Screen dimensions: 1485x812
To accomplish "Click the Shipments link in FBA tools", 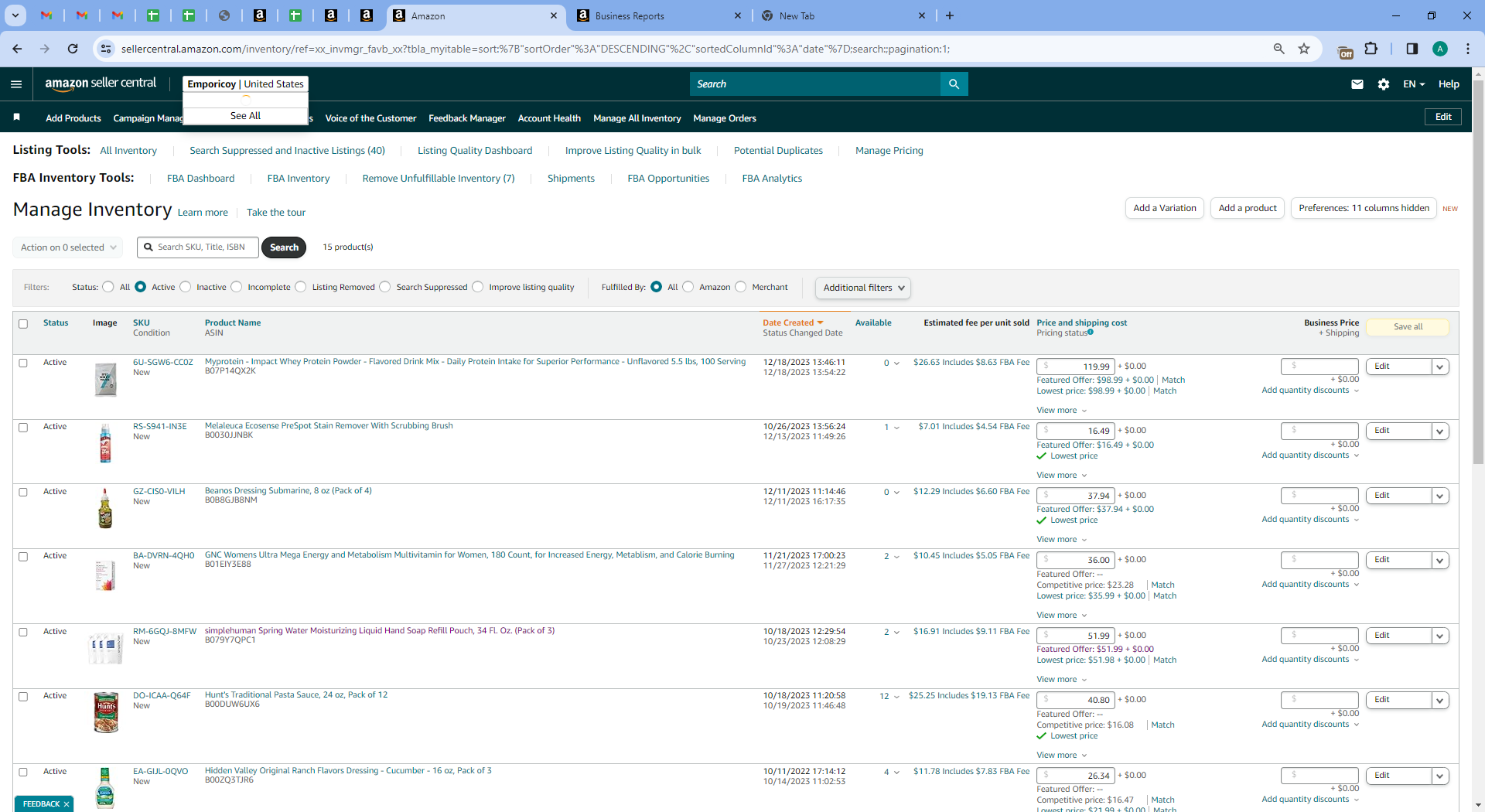I will coord(571,179).
